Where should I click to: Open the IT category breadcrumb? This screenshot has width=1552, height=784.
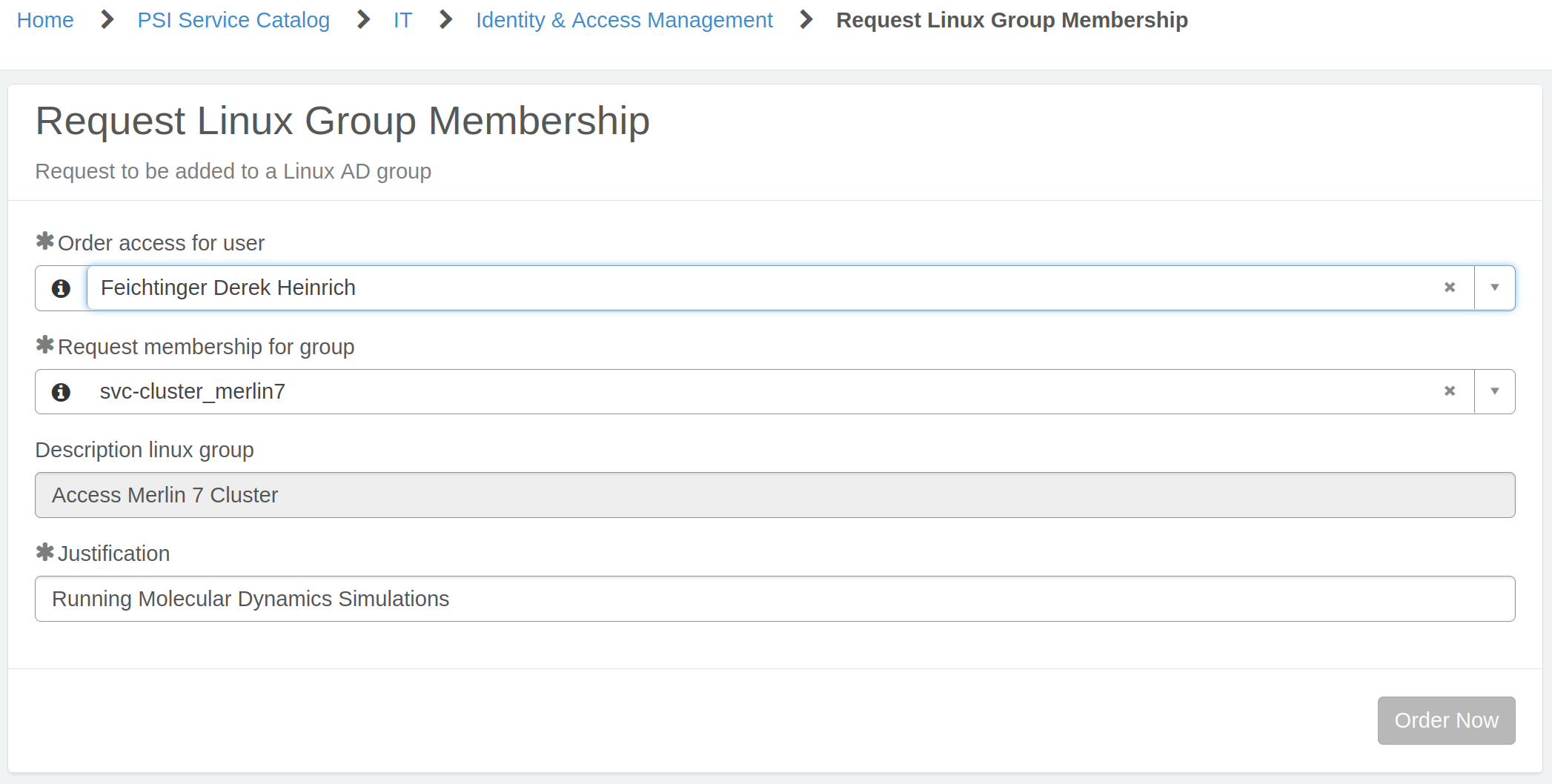(403, 20)
